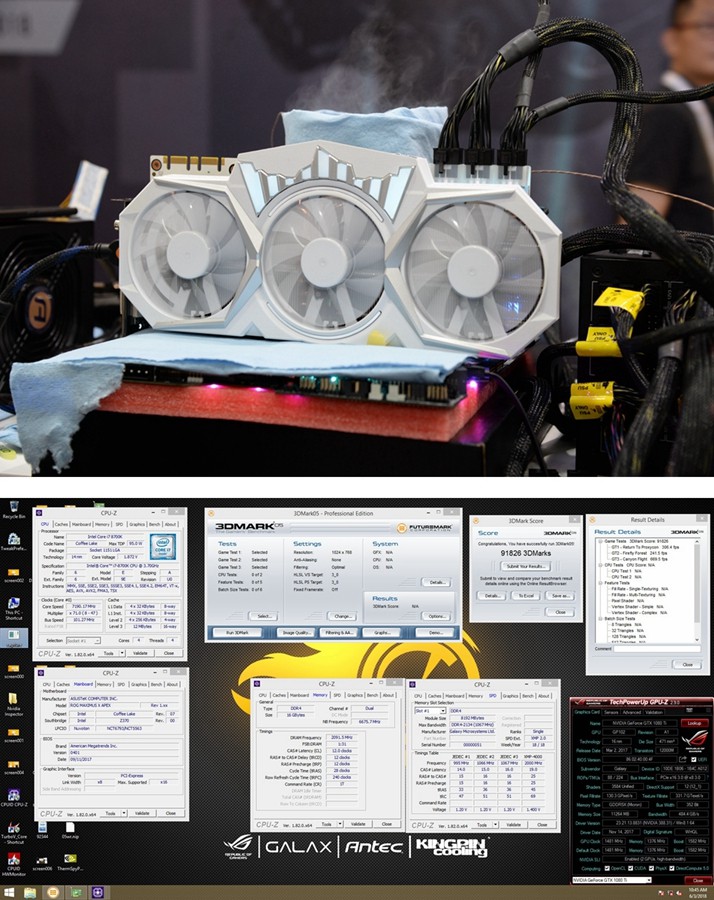Open the 05wr.zip desktop file
The height and width of the screenshot is (900, 714).
[70, 830]
